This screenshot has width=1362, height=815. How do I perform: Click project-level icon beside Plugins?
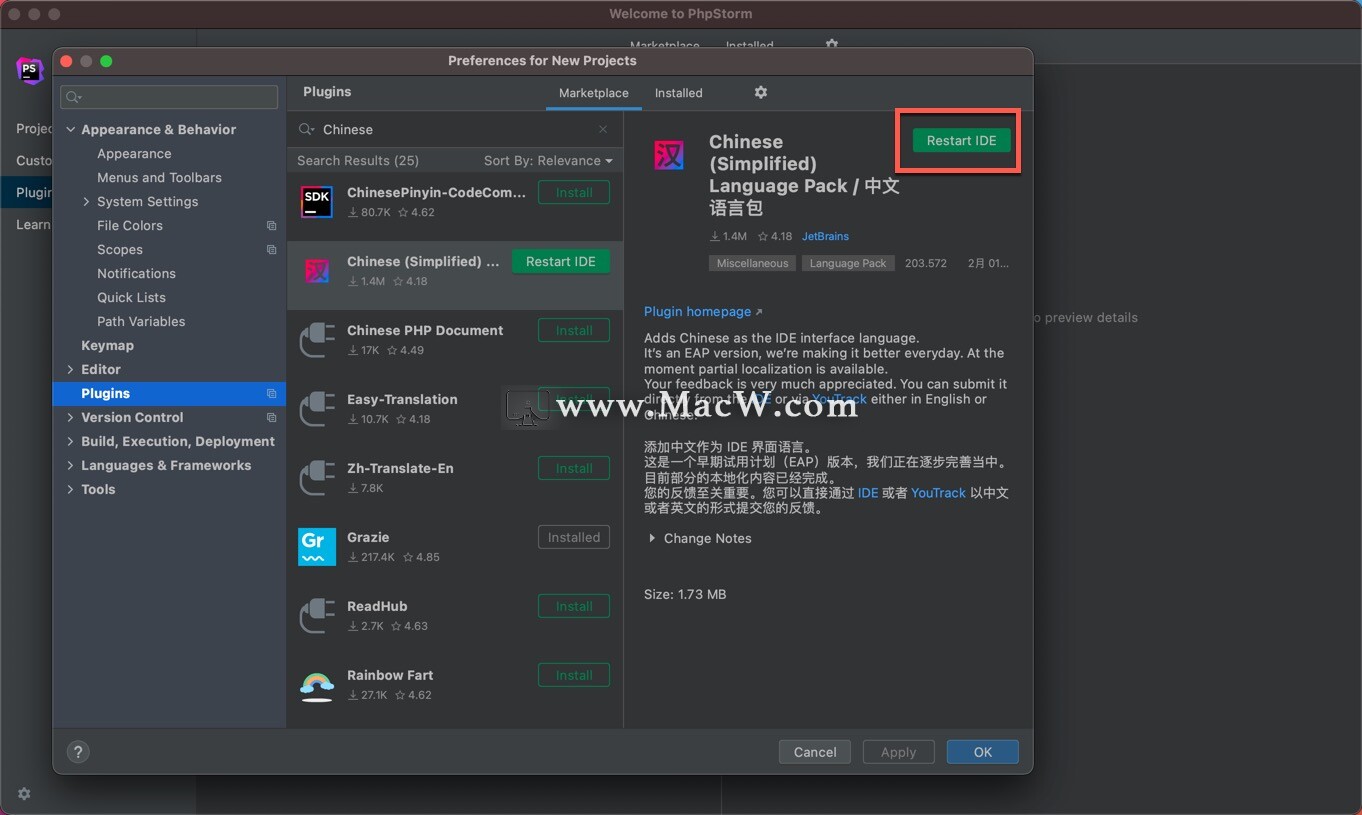(272, 394)
